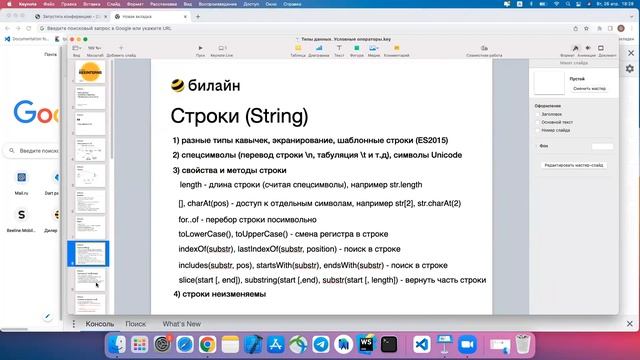Open the Анимация inspector icon
Viewport: 640px width, 360px height.
tap(588, 48)
